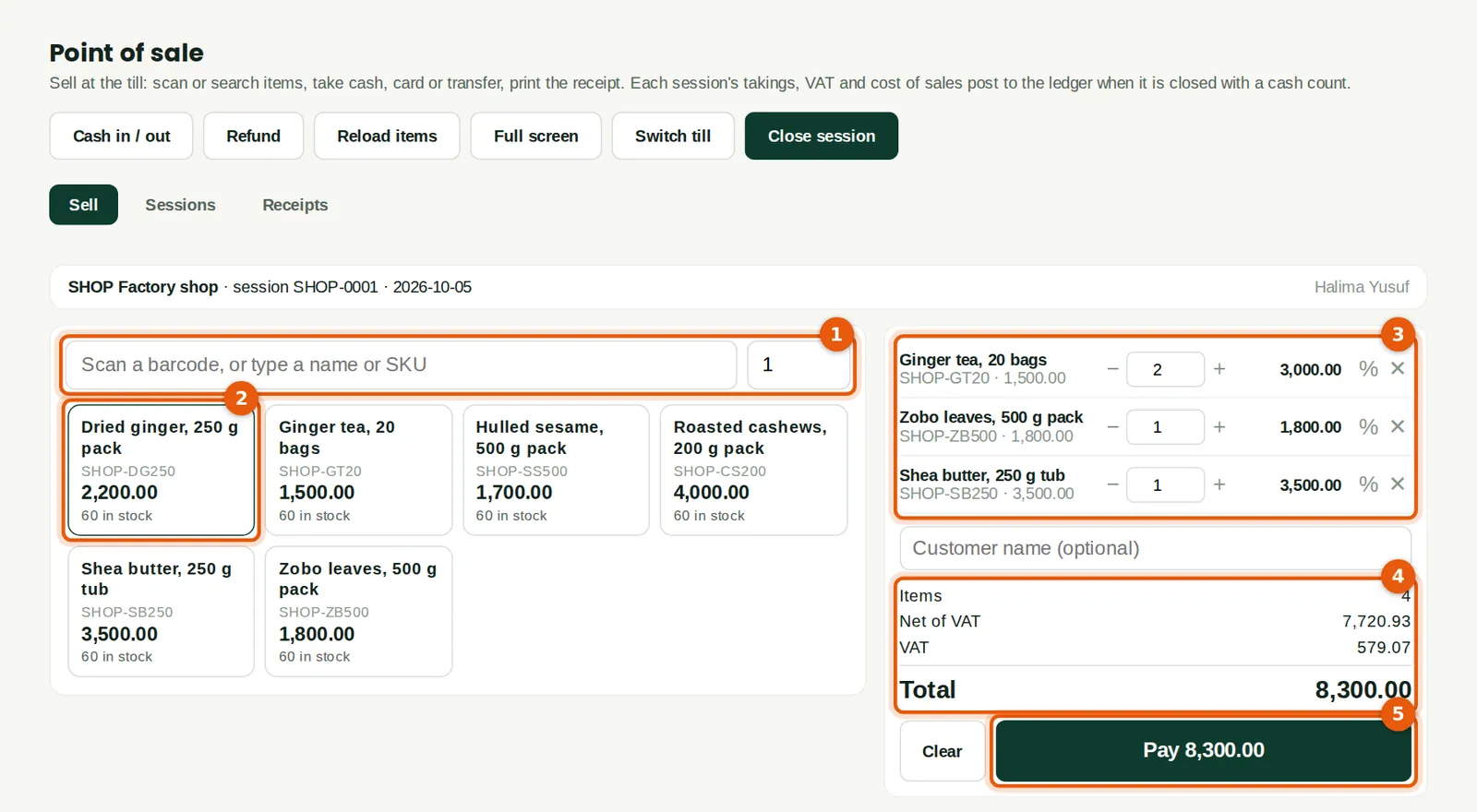The height and width of the screenshot is (812, 1477).
Task: Add Shea butter 250 g tub card
Action: [x=161, y=612]
